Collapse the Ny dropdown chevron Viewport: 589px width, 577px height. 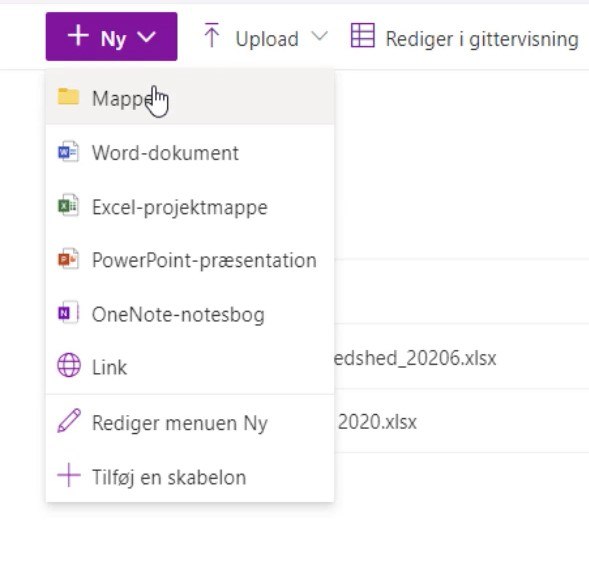pos(146,36)
